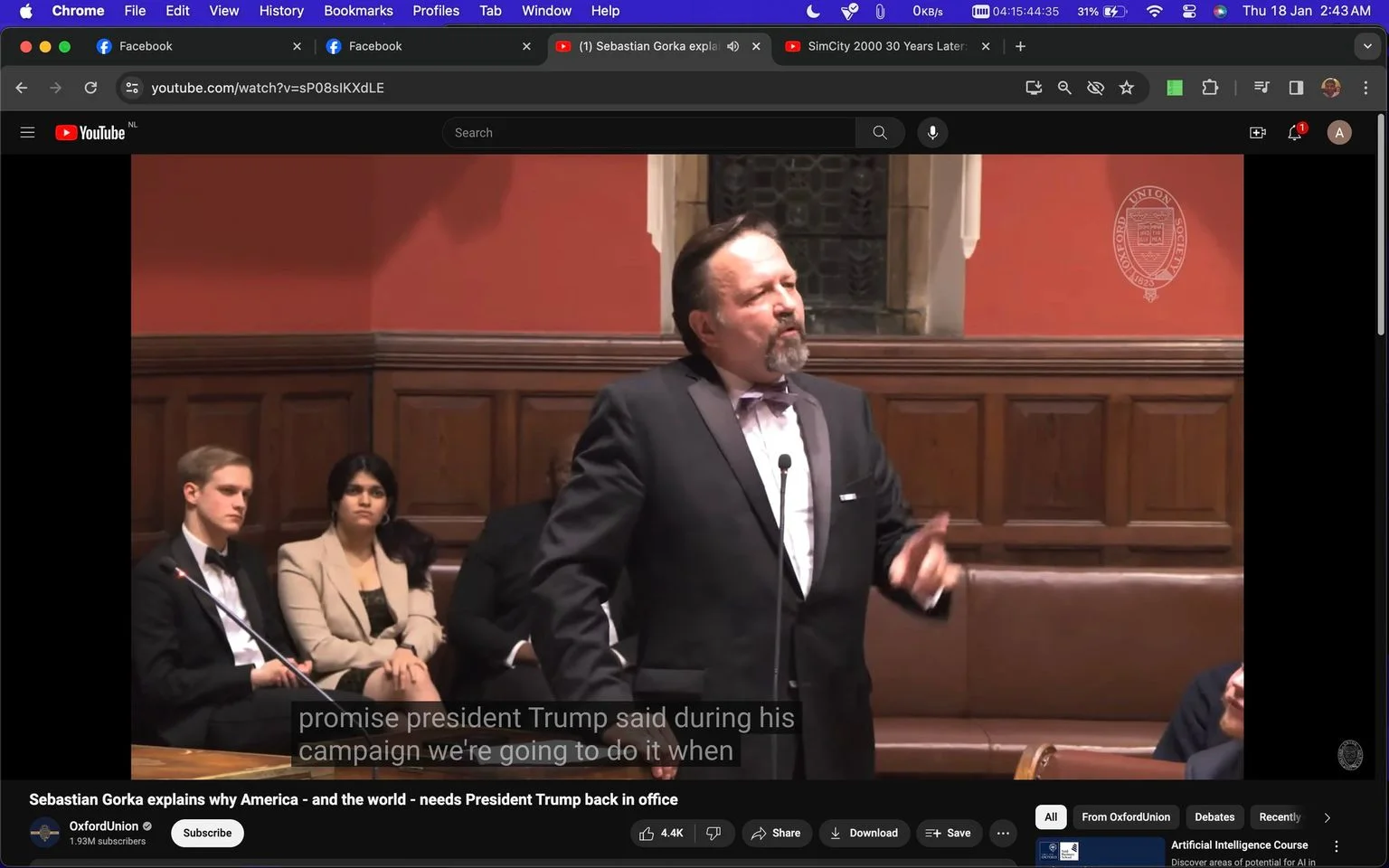
Task: Open the History menu
Action: click(281, 11)
